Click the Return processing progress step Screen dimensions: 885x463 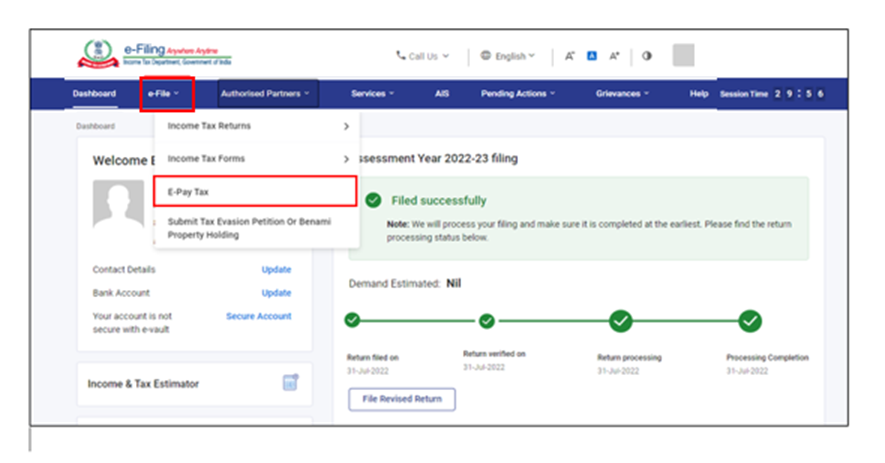pos(620,321)
